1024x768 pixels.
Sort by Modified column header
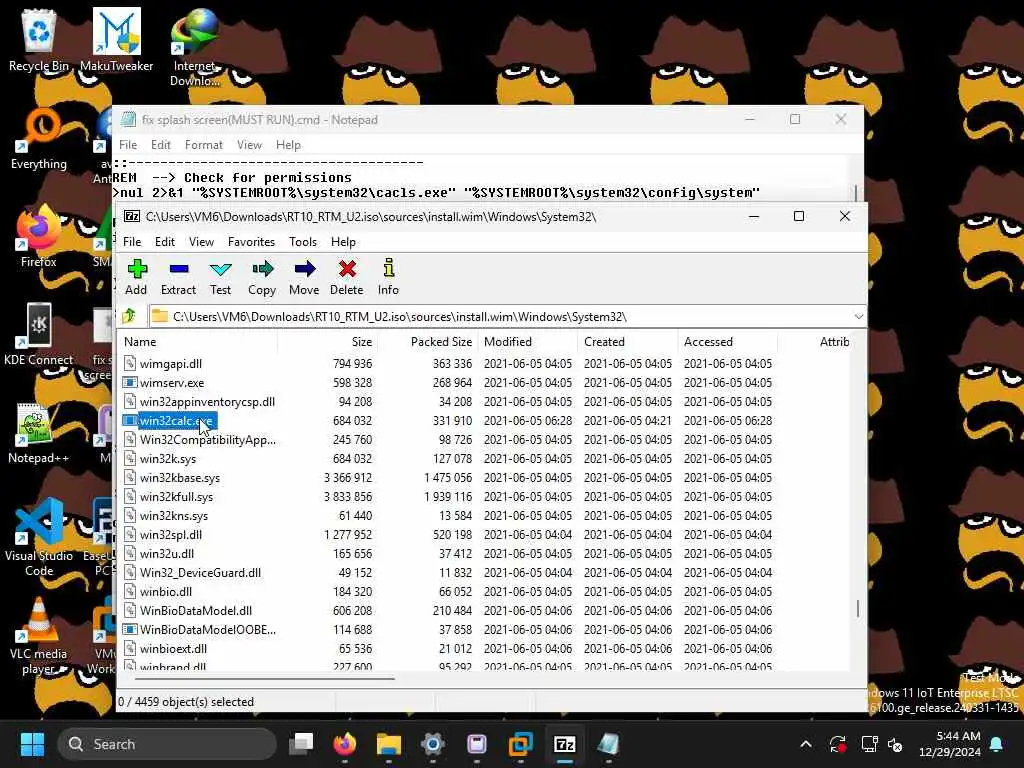528,342
